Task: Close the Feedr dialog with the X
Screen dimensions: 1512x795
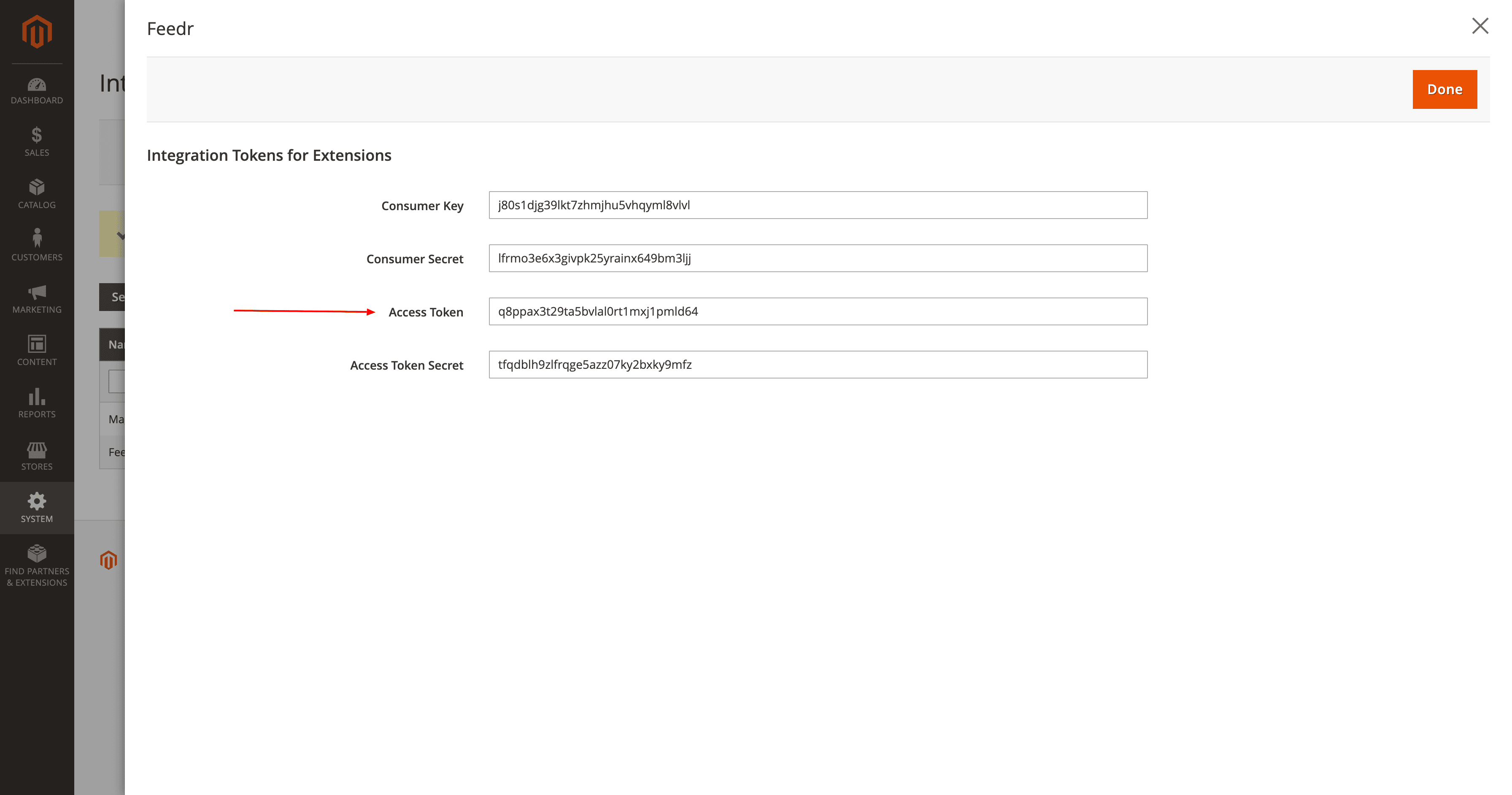Action: click(x=1480, y=26)
